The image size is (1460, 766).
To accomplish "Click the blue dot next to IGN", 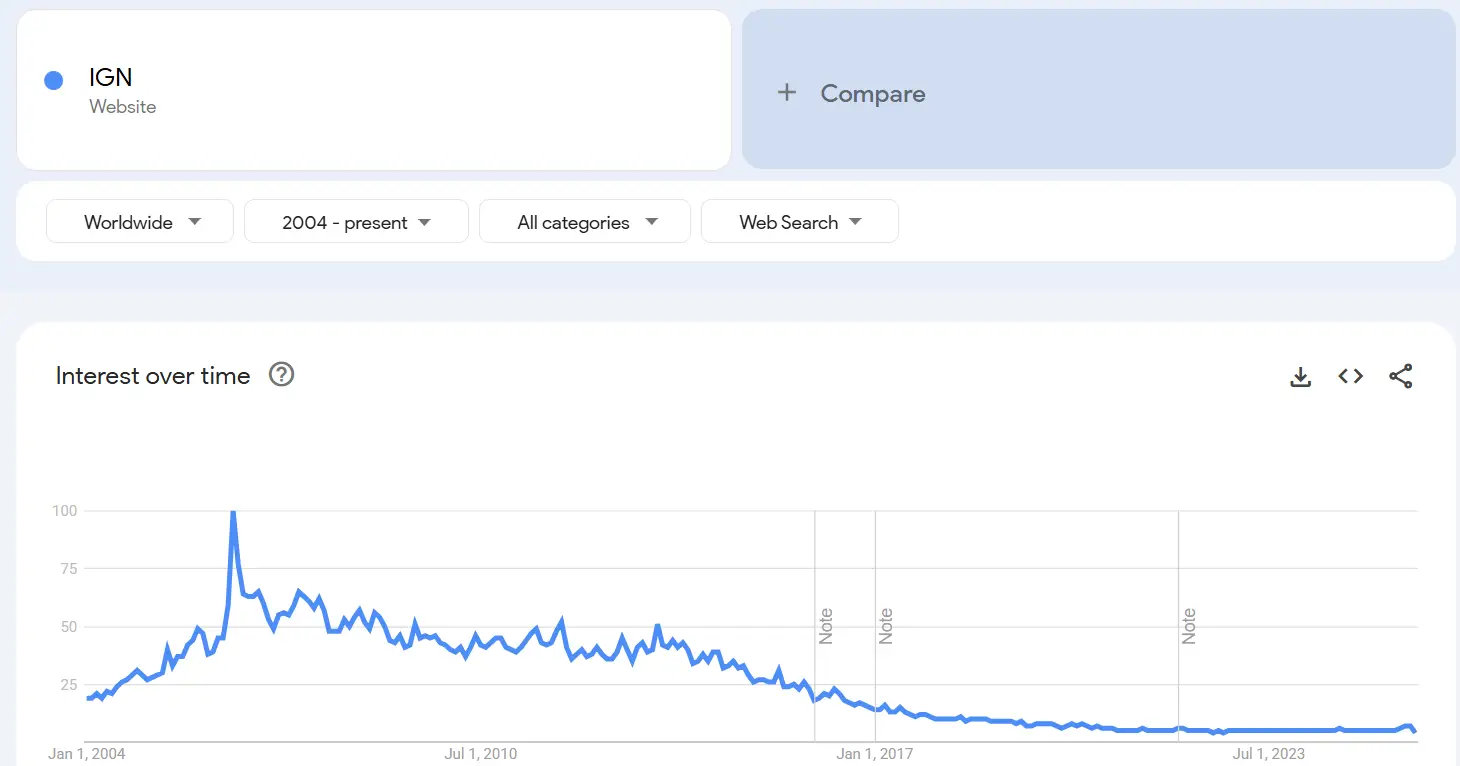I will 54,81.
